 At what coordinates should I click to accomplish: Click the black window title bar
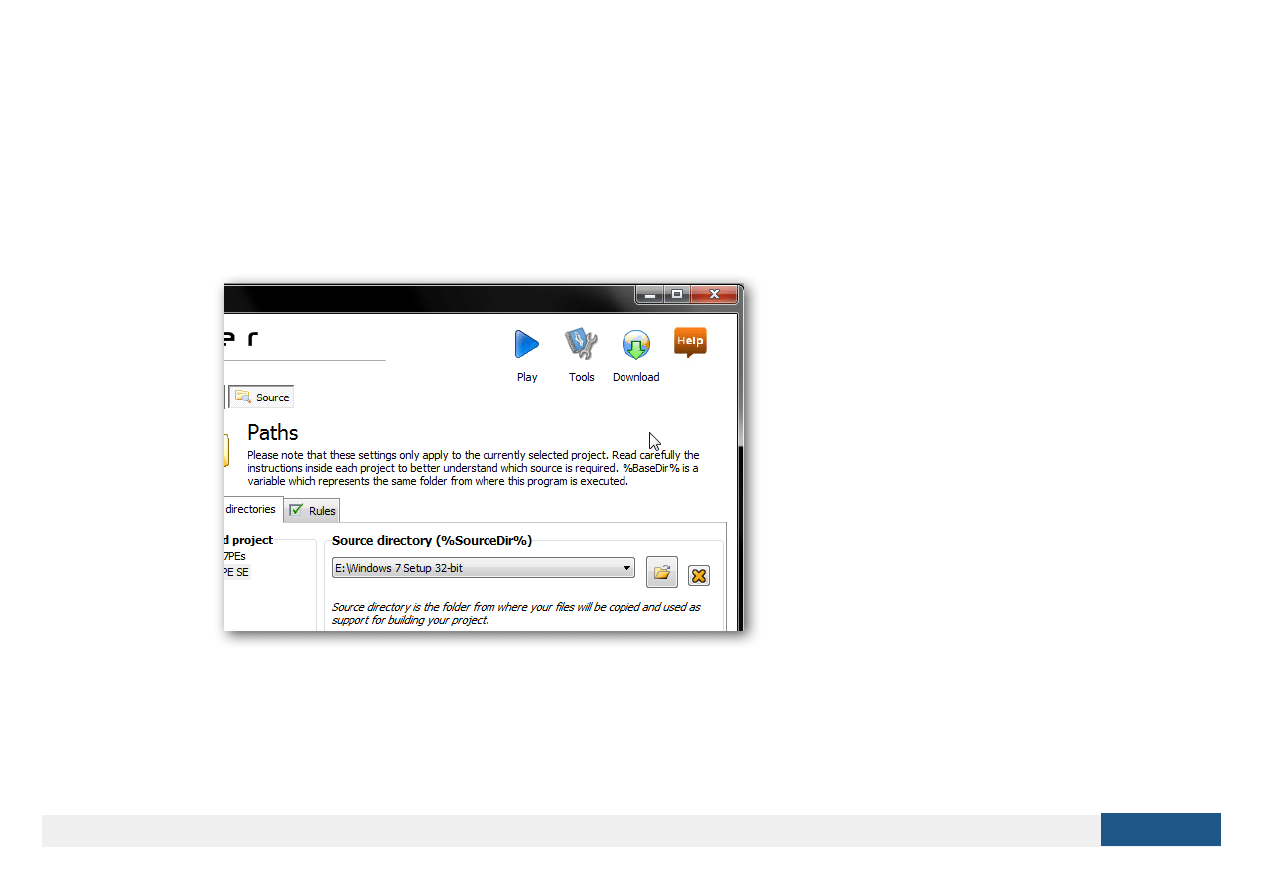[420, 297]
